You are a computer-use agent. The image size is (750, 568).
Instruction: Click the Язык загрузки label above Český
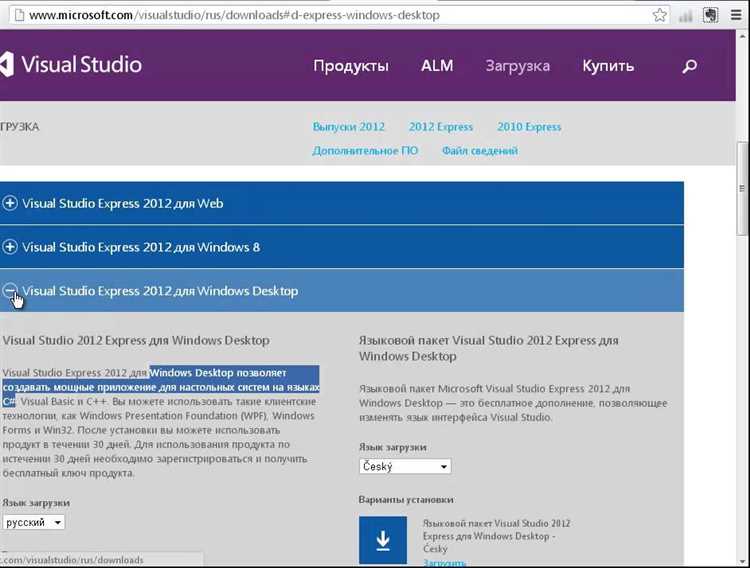(393, 447)
